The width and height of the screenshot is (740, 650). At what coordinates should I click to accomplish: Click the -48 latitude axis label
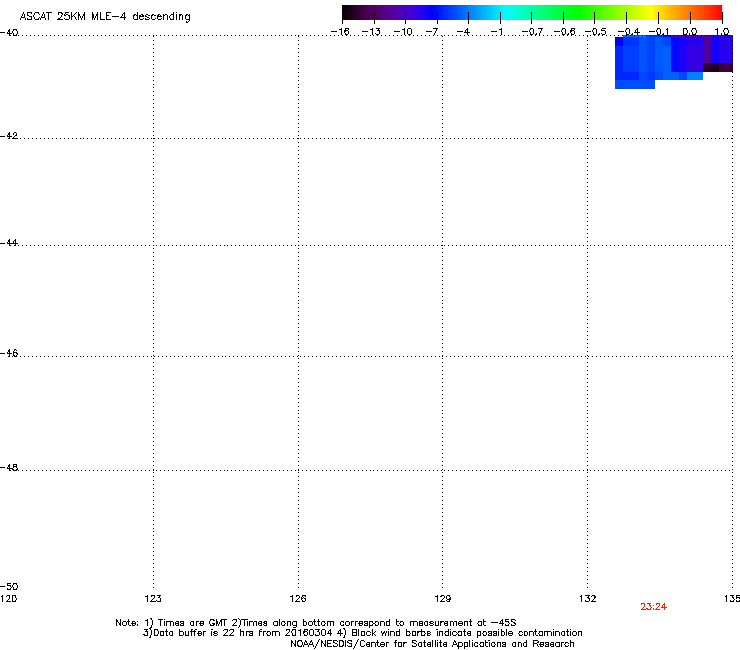pyautogui.click(x=9, y=468)
